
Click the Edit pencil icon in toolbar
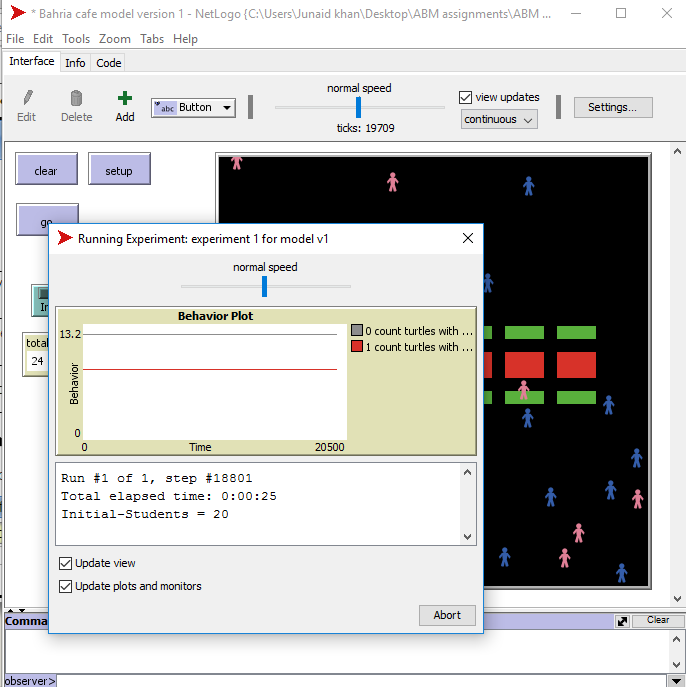[27, 98]
